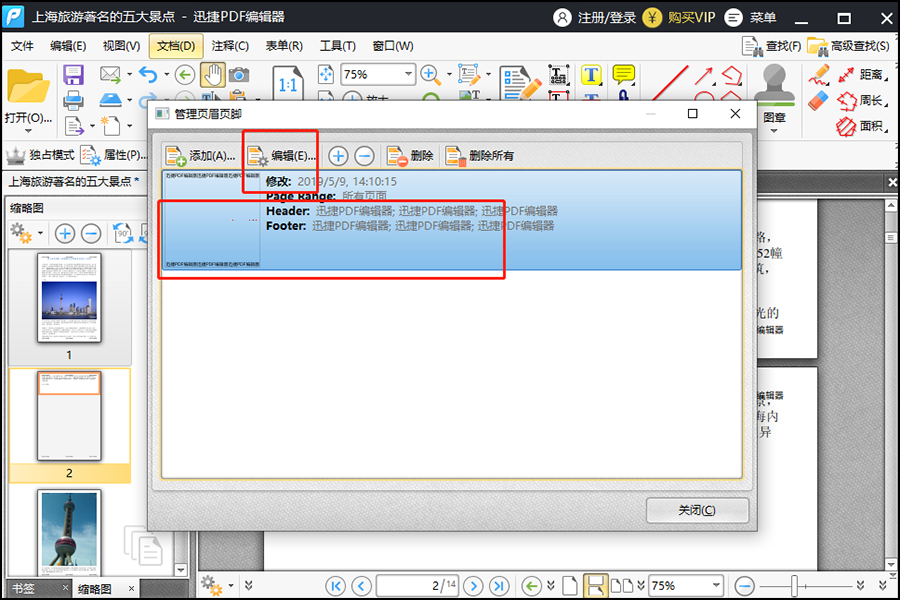
Task: Click the printer icon in the toolbar
Action: [73, 100]
